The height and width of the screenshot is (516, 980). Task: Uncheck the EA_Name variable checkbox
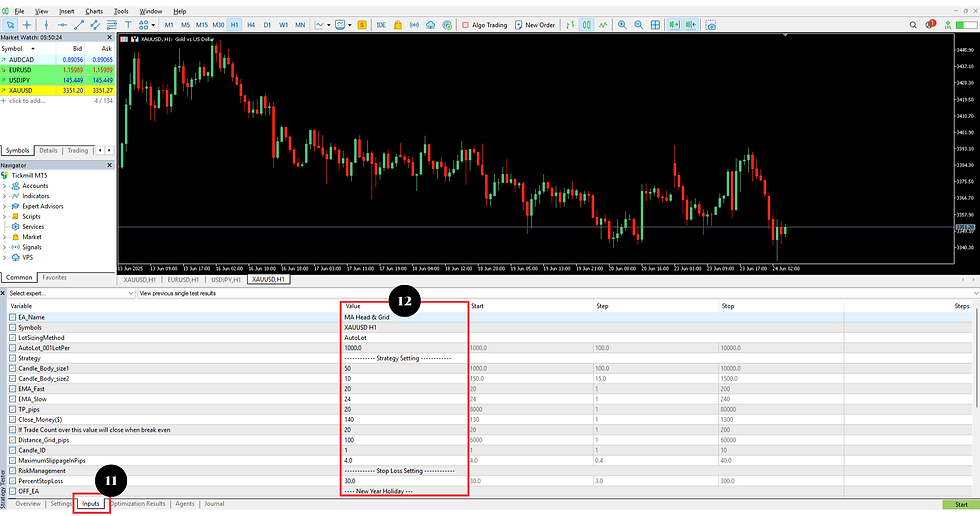coord(12,317)
